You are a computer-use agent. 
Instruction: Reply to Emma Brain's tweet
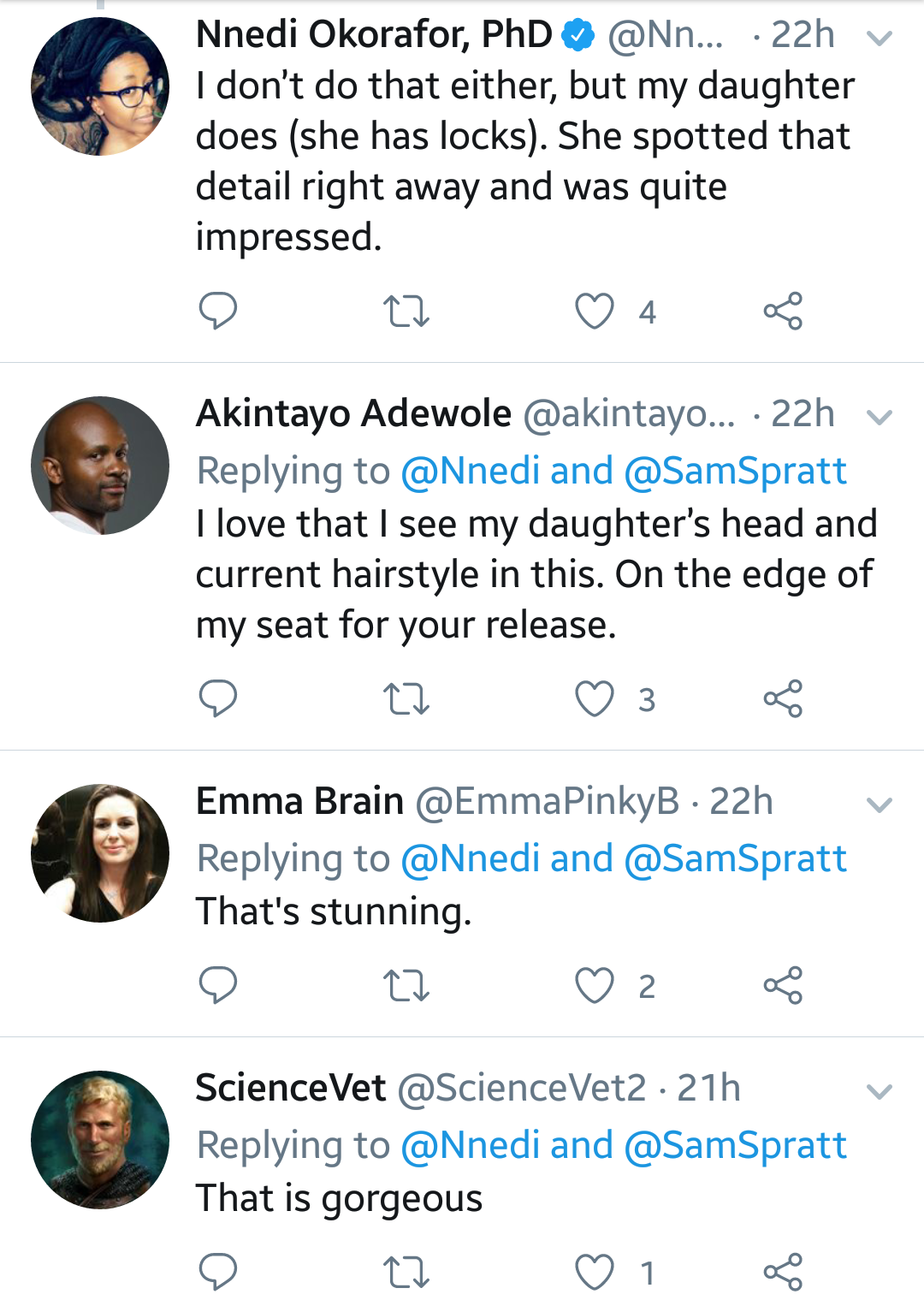click(x=217, y=985)
